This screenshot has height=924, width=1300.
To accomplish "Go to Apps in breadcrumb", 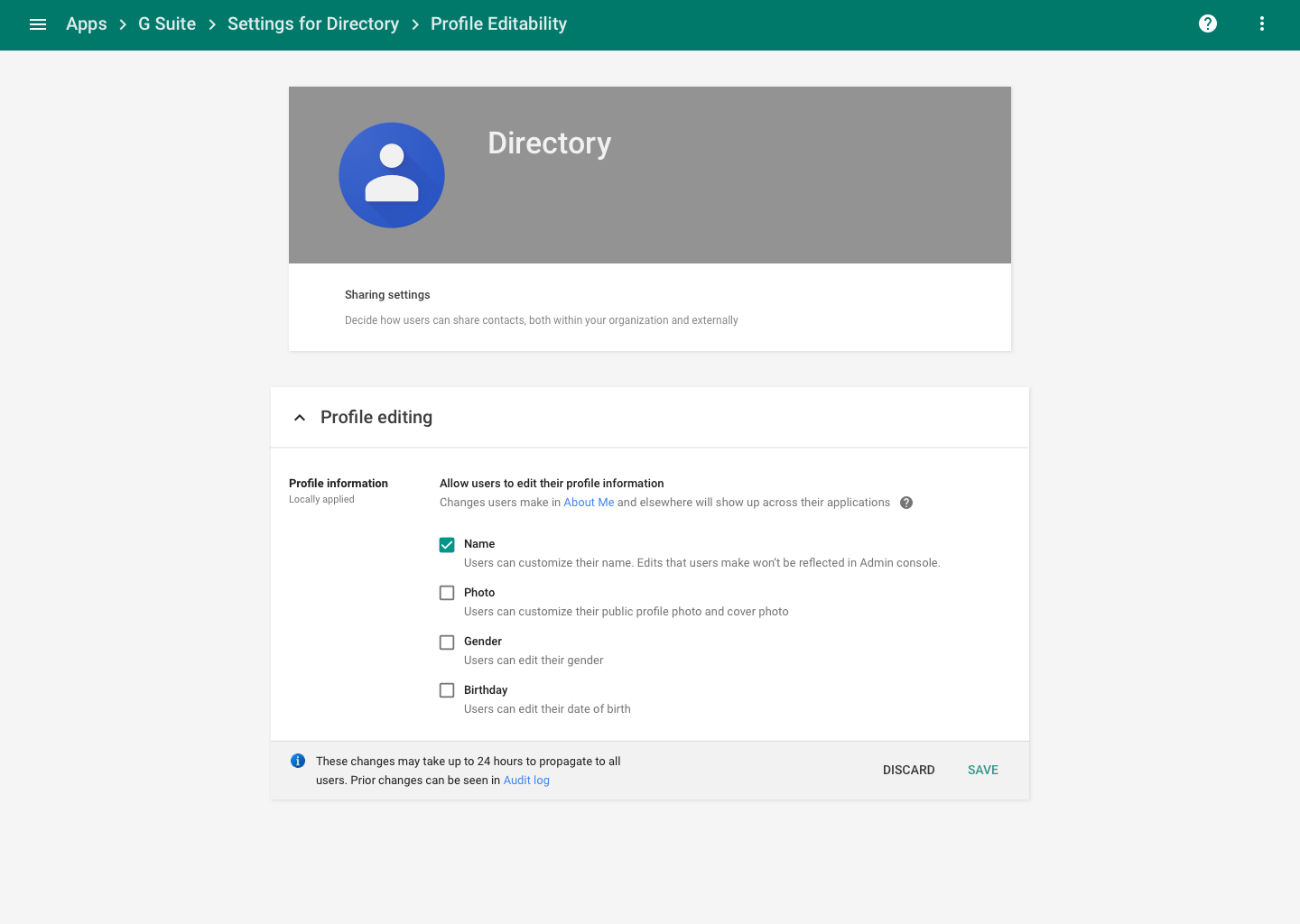I will tap(87, 24).
